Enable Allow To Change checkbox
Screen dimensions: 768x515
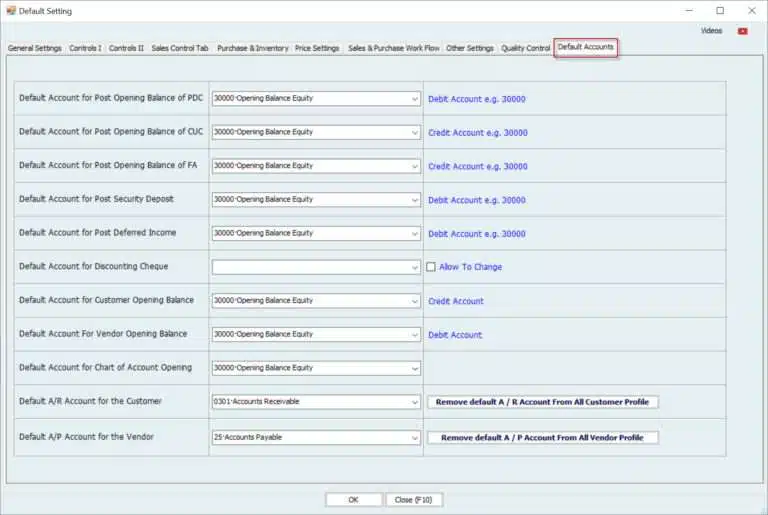pos(431,267)
